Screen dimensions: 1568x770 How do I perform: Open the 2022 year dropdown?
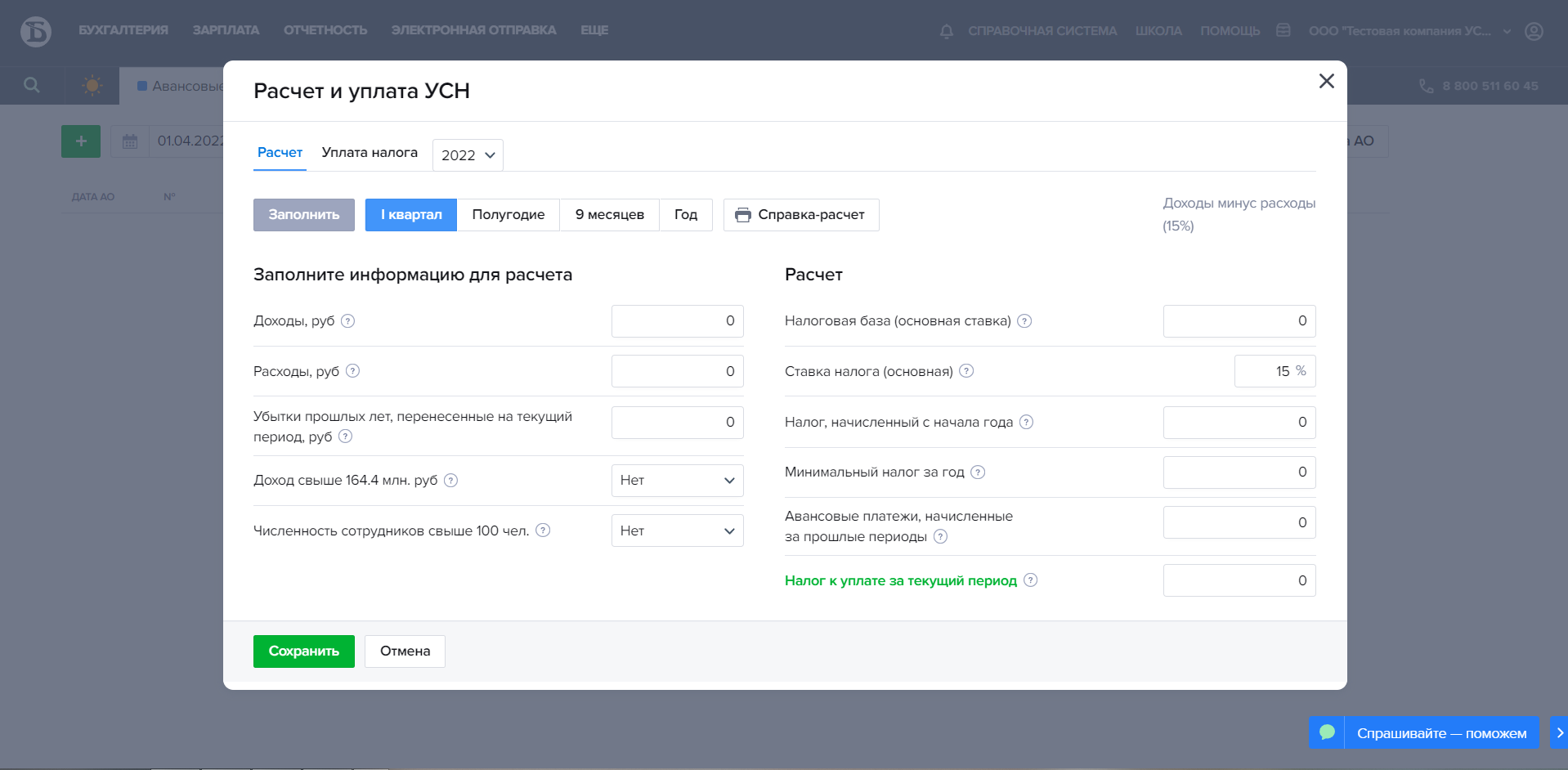tap(468, 155)
